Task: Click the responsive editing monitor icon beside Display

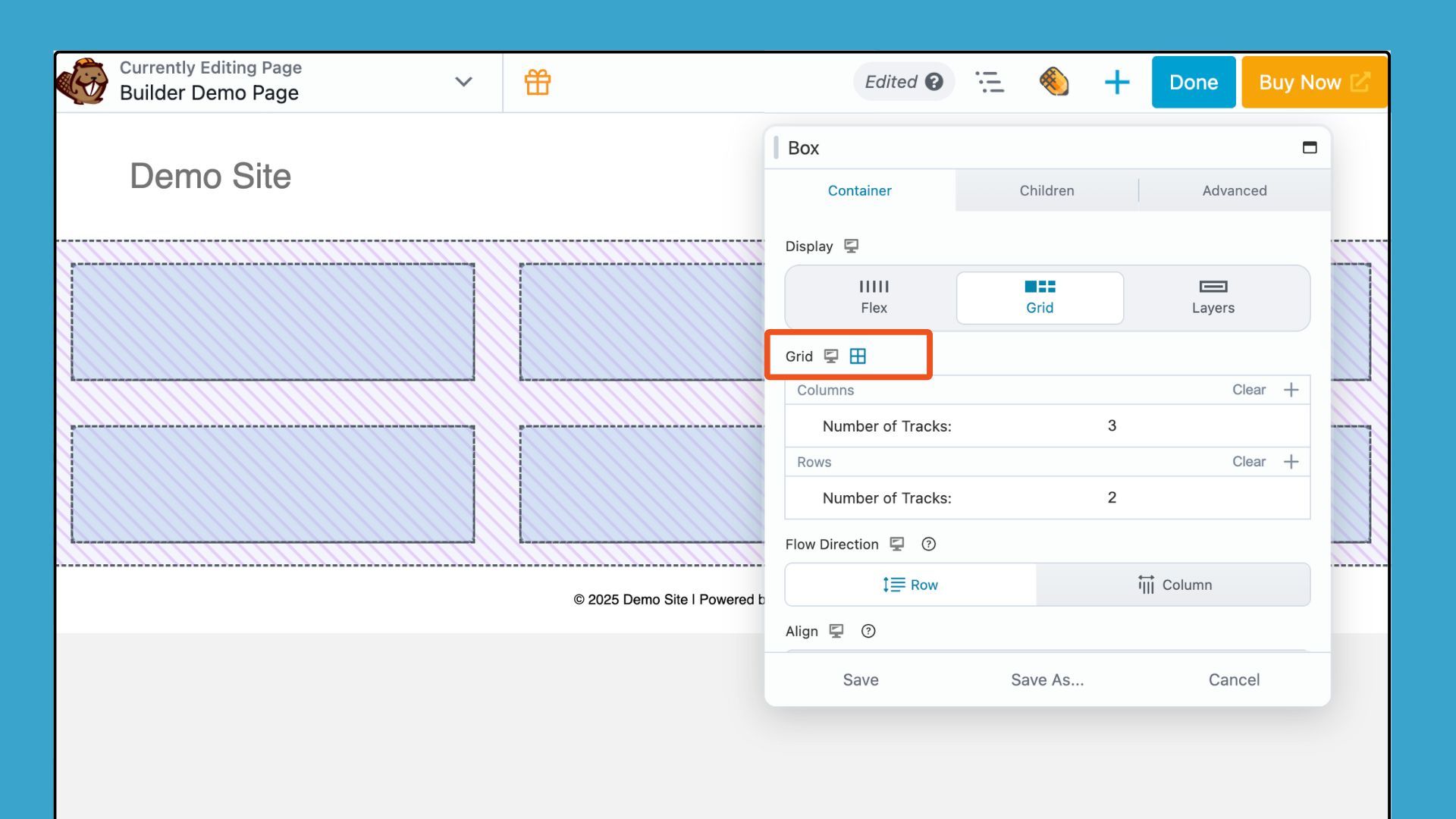Action: tap(852, 246)
